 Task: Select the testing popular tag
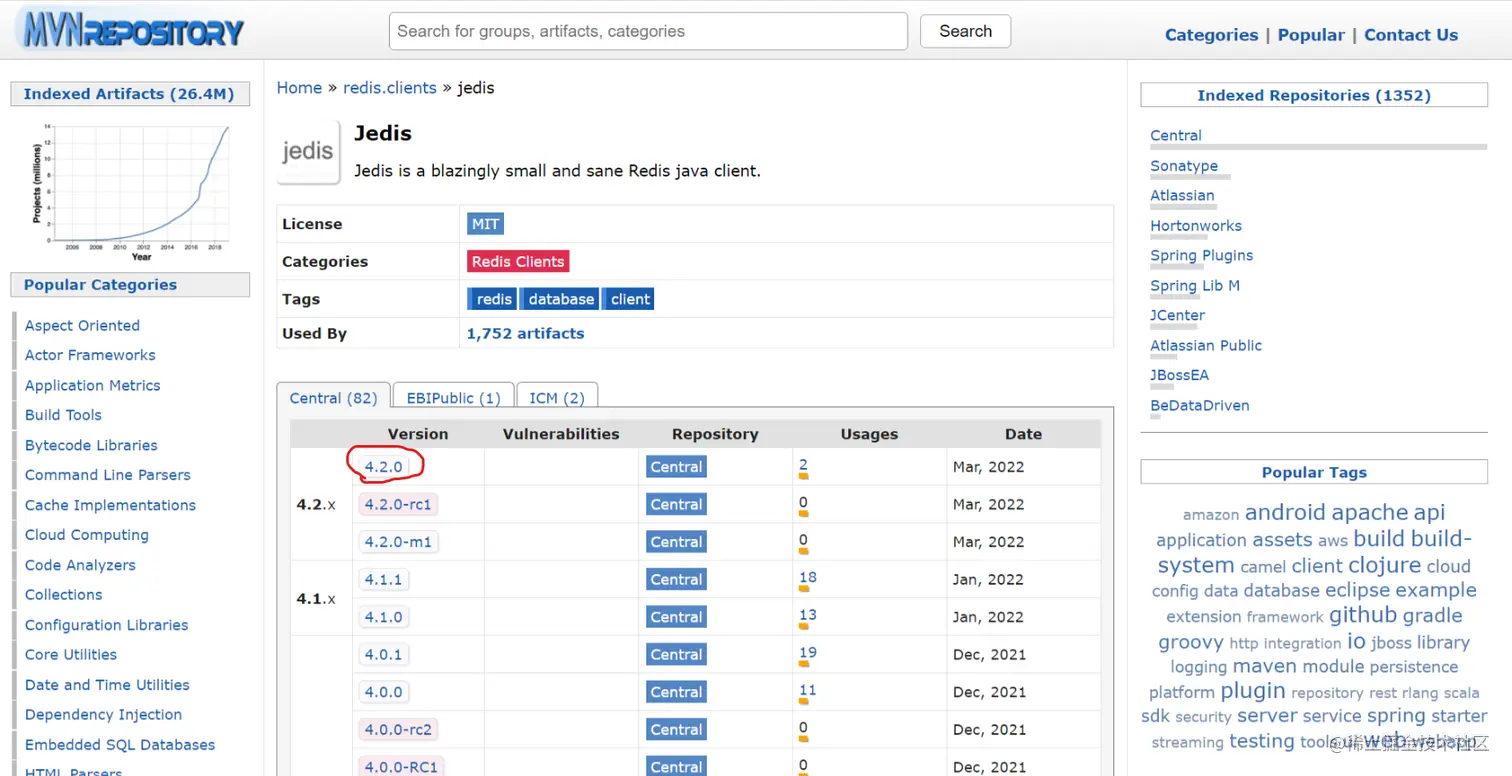pos(1262,741)
